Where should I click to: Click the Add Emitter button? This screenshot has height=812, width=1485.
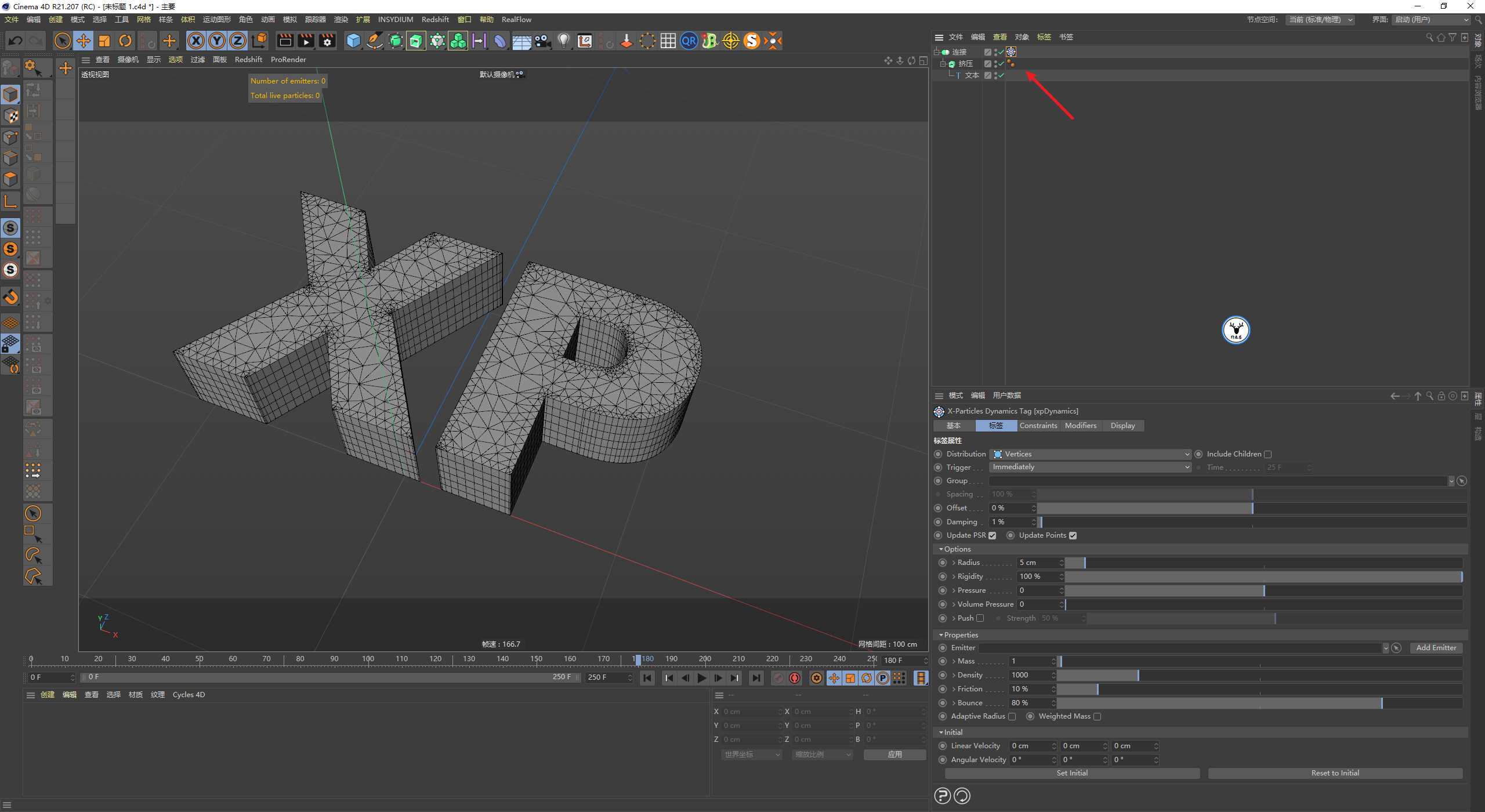pyautogui.click(x=1436, y=648)
